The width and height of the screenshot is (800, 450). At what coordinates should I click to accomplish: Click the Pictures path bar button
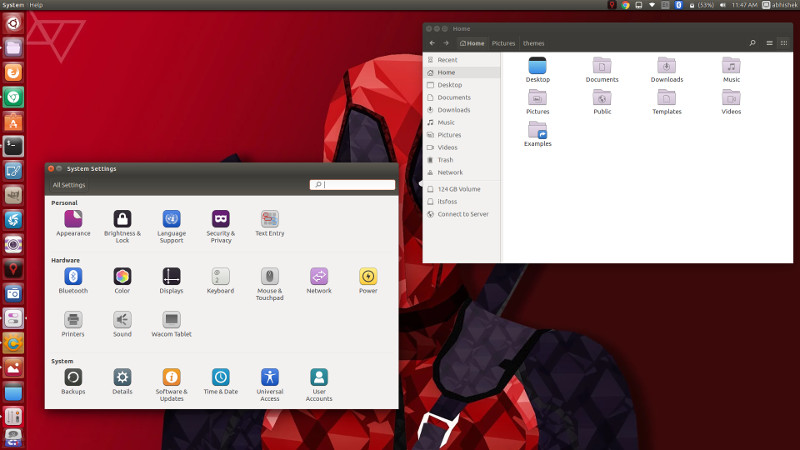pyautogui.click(x=503, y=43)
